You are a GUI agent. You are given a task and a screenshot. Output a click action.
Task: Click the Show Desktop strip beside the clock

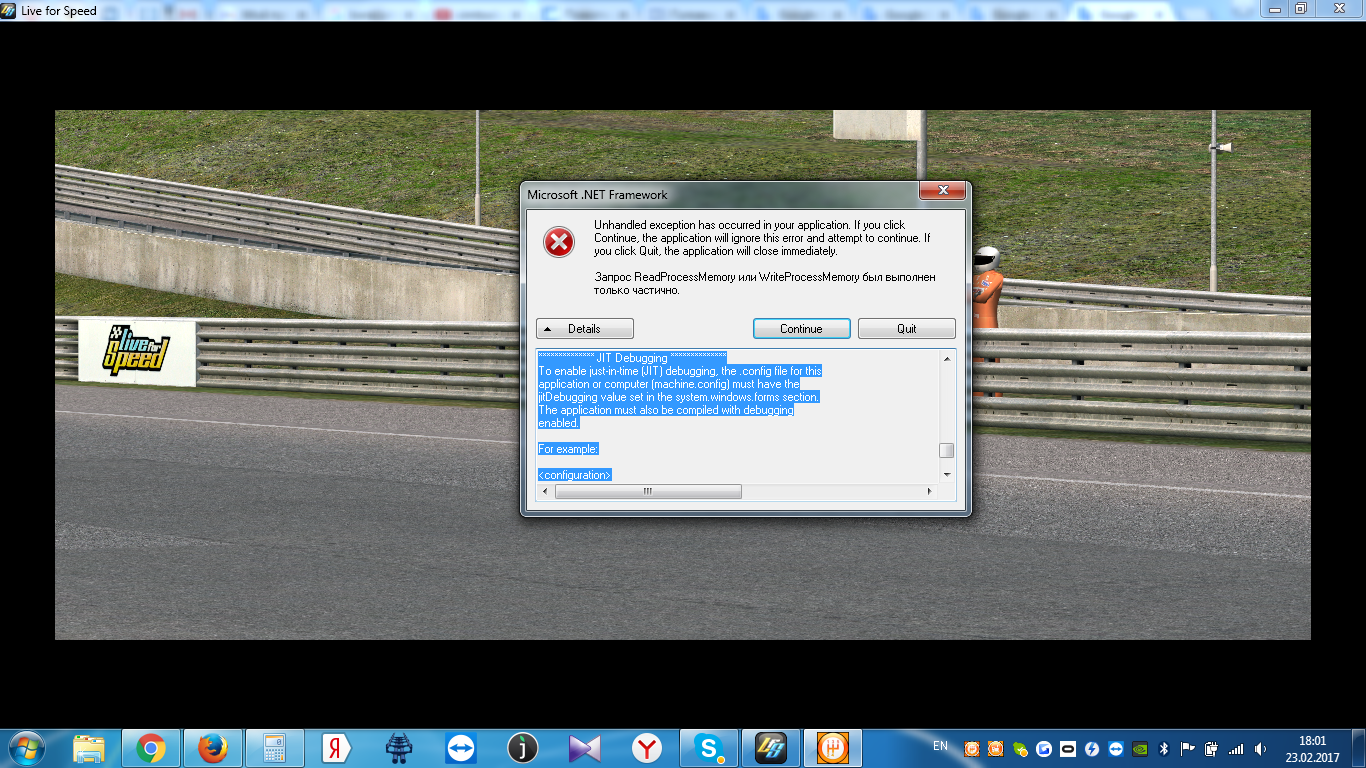(1358, 748)
